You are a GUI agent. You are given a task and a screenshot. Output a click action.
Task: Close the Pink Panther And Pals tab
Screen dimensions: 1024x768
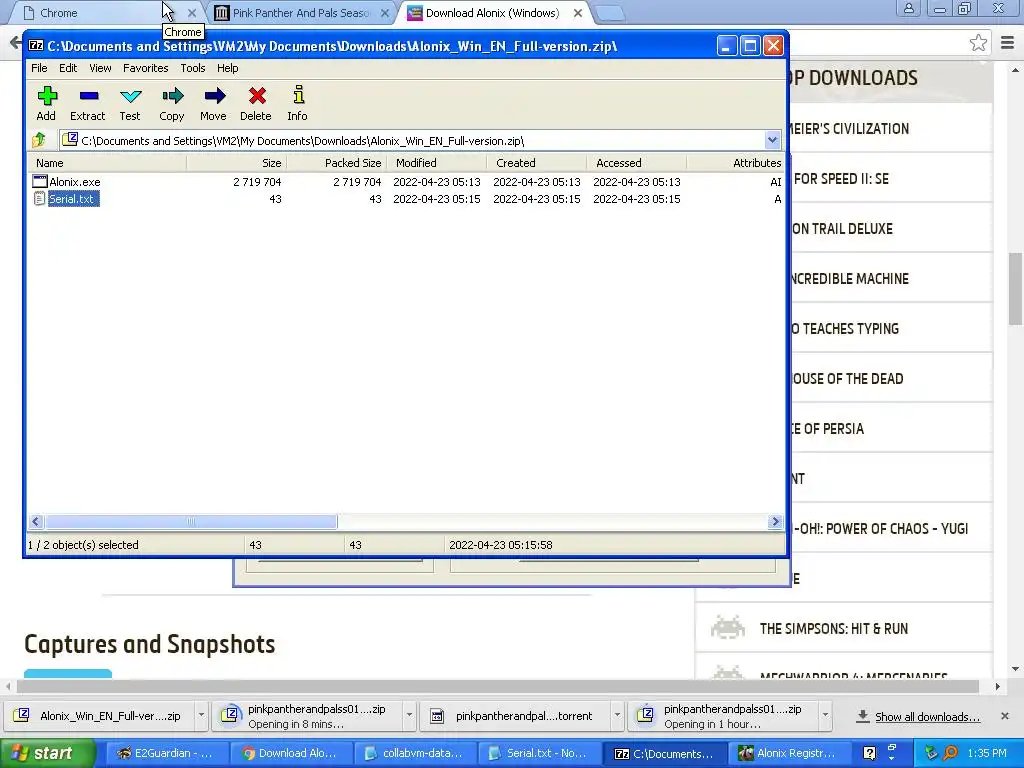(x=385, y=13)
